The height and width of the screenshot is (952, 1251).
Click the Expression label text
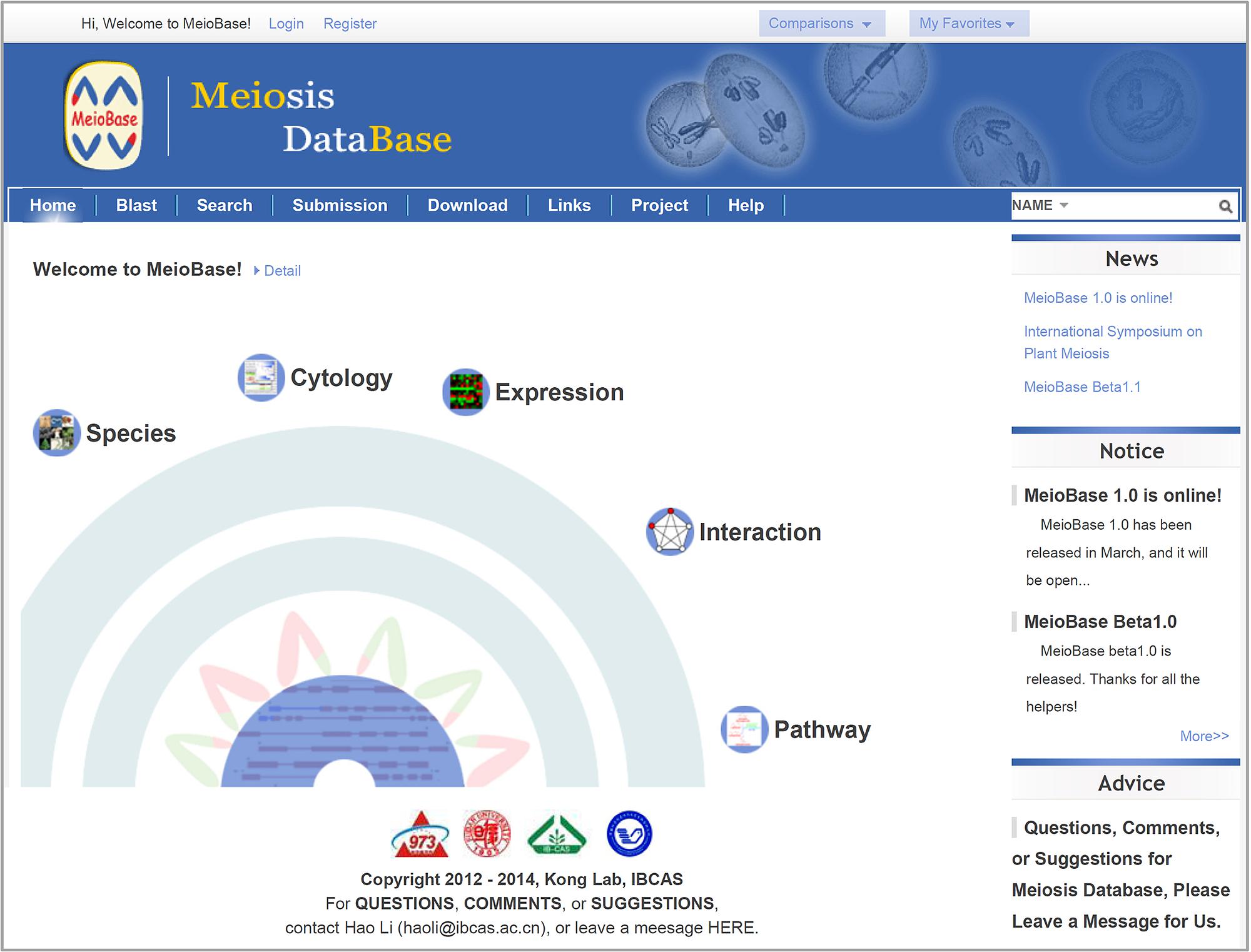click(x=560, y=393)
